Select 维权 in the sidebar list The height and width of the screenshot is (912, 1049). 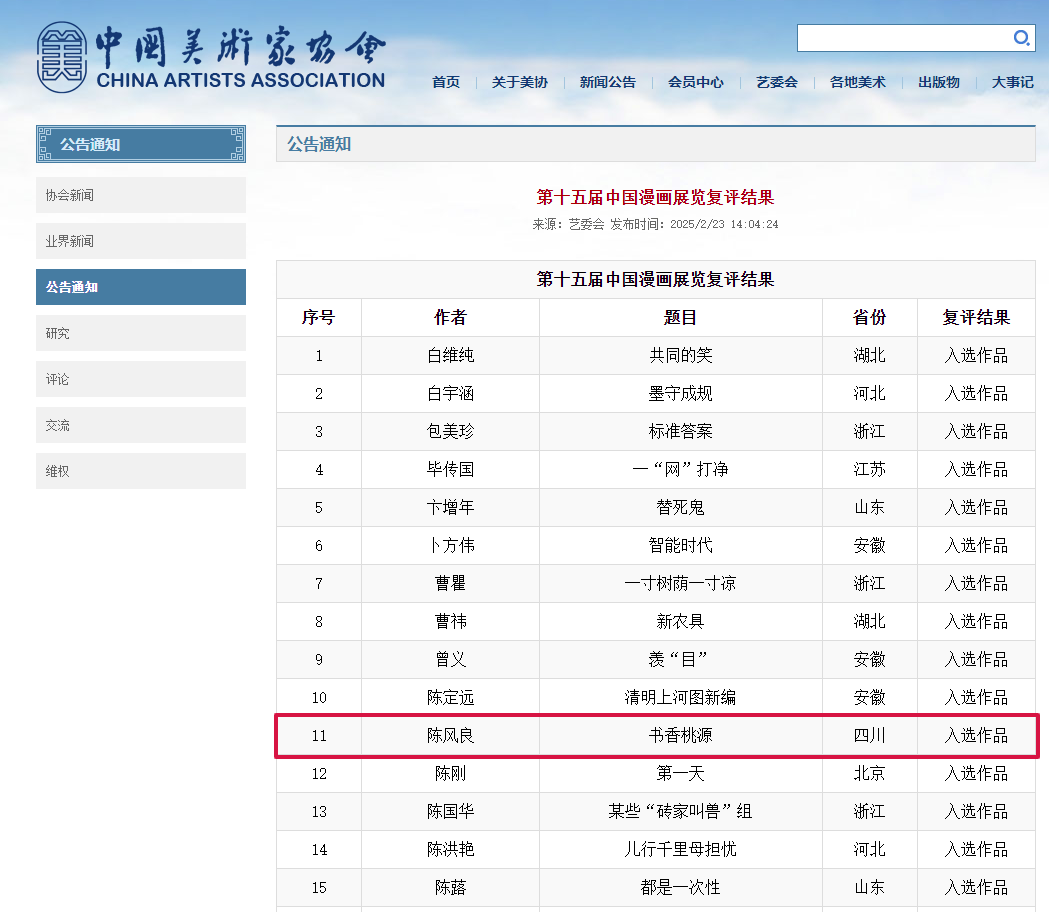pos(141,471)
